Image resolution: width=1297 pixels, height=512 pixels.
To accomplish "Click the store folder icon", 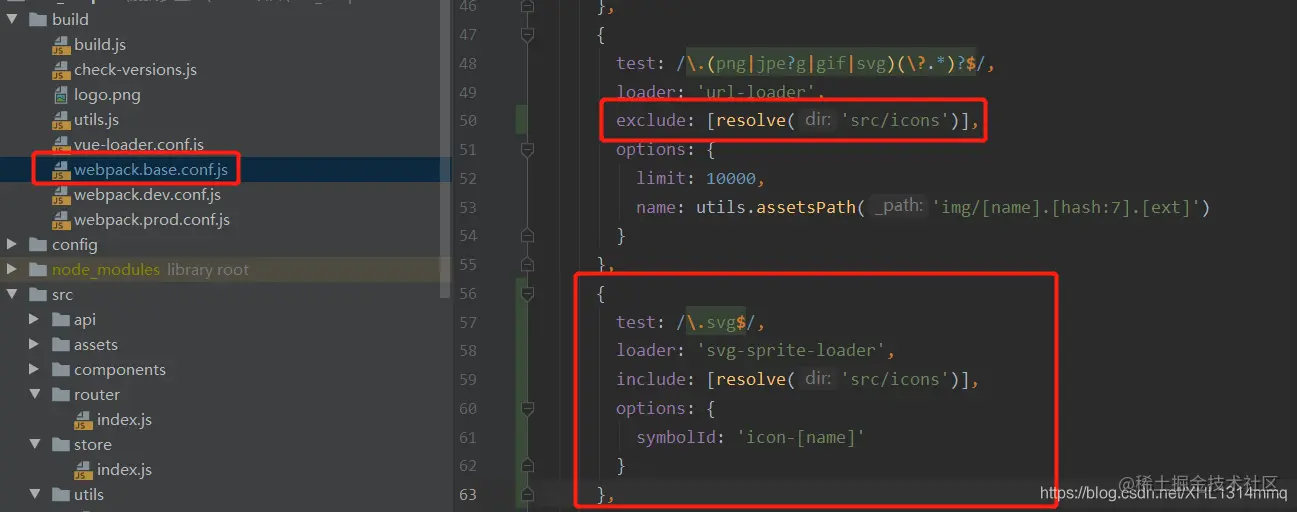I will tap(59, 445).
